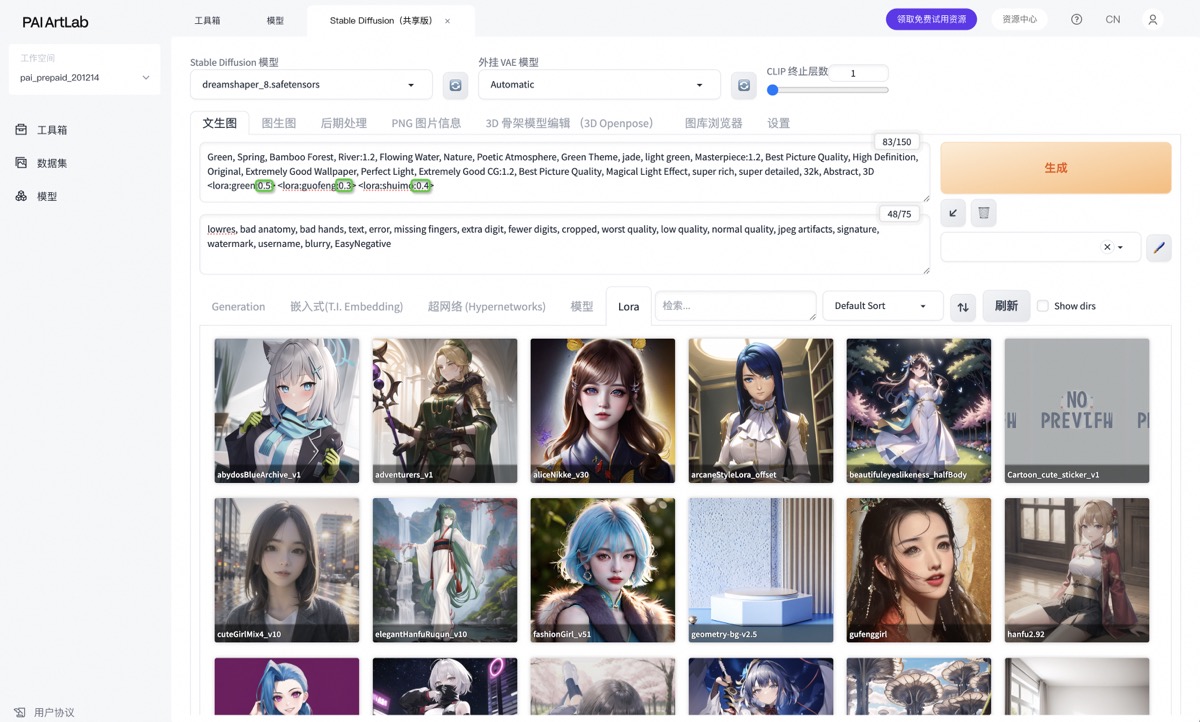The image size is (1200, 722).
Task: Open the Default Sort dropdown
Action: [x=882, y=306]
